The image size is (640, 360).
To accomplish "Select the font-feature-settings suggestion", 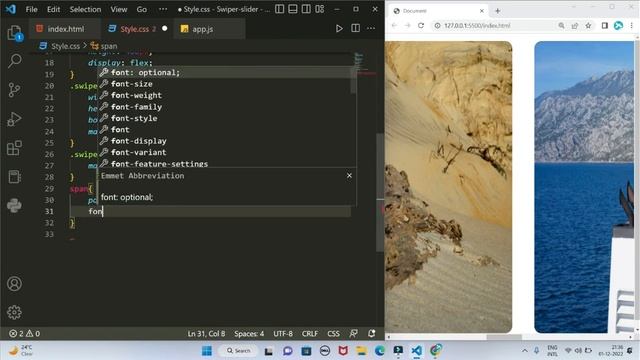I will click(227, 163).
